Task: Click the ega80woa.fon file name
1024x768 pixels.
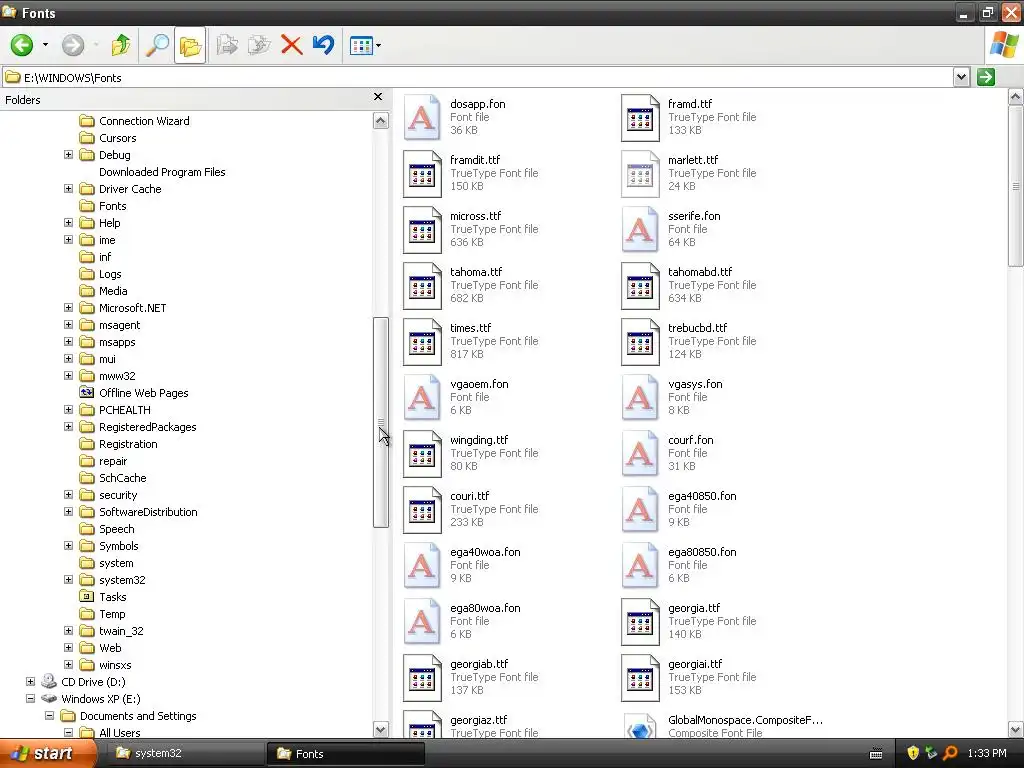Action: click(x=485, y=608)
